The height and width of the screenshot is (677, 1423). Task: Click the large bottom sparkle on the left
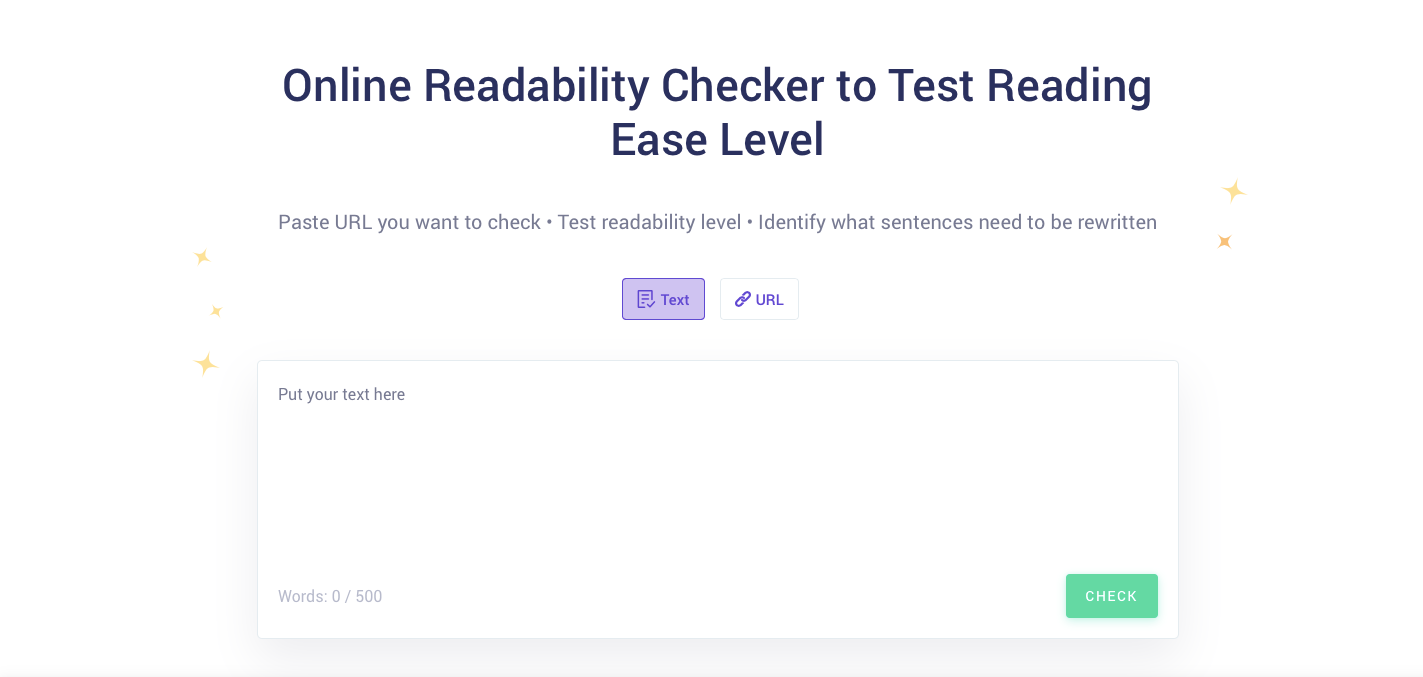click(206, 363)
